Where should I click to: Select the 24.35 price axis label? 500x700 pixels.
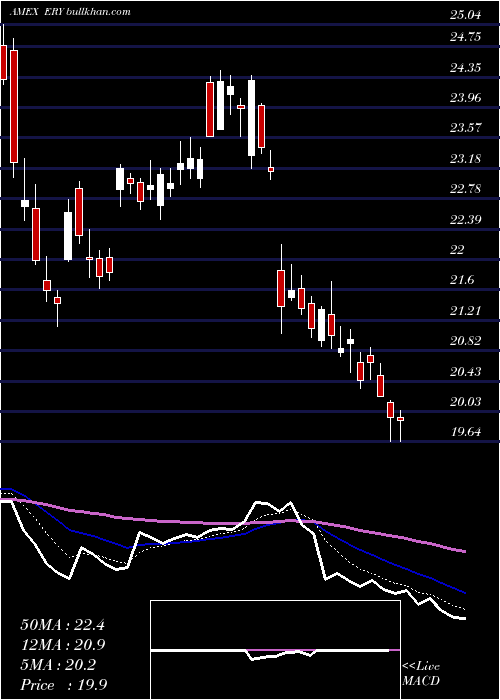[x=466, y=67]
